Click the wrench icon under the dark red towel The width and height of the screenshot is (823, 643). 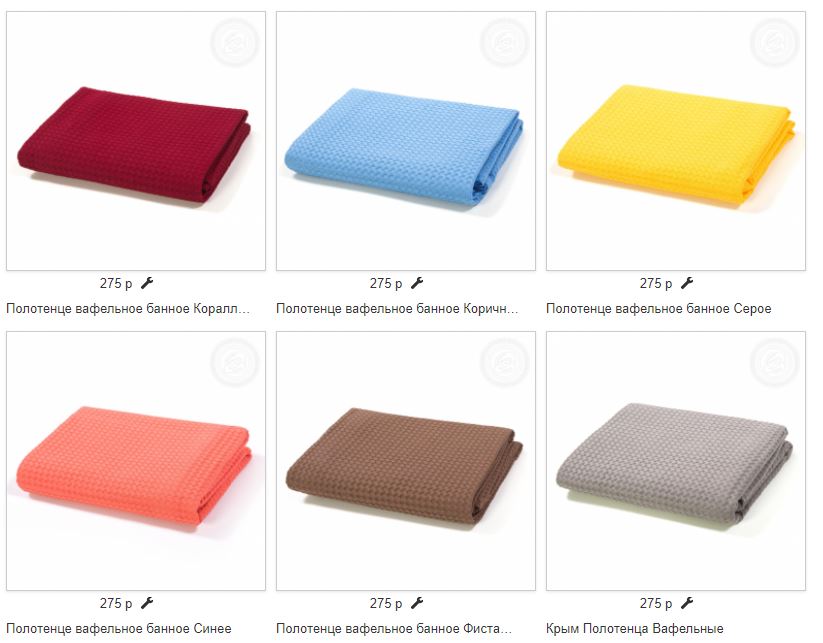click(147, 283)
